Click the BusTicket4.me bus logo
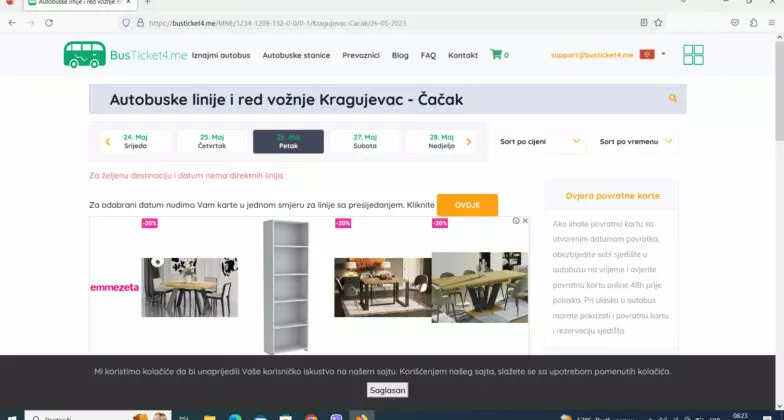Image resolution: width=784 pixels, height=420 pixels. 84,55
